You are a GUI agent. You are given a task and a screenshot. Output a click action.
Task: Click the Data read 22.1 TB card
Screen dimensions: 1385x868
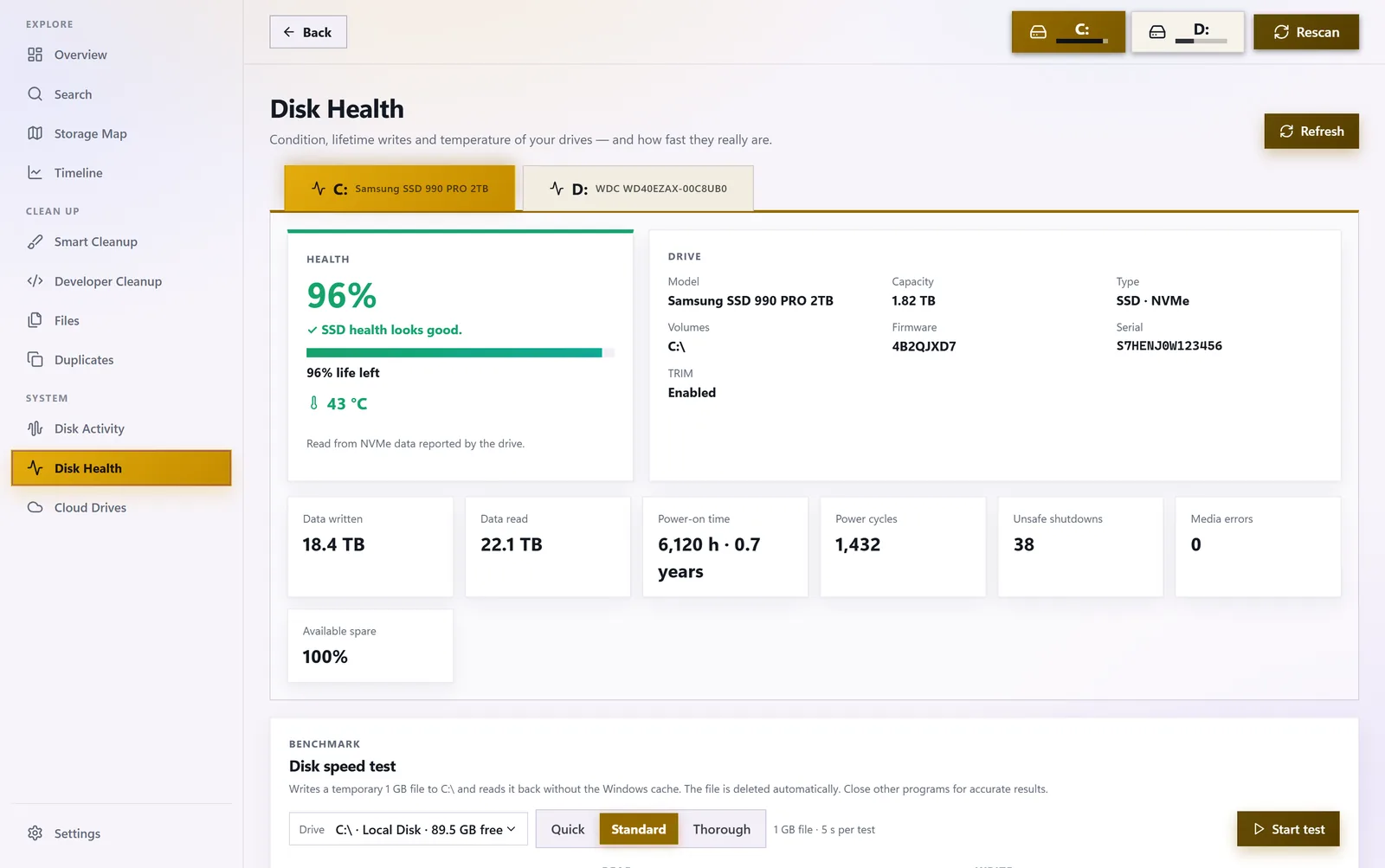tap(548, 547)
